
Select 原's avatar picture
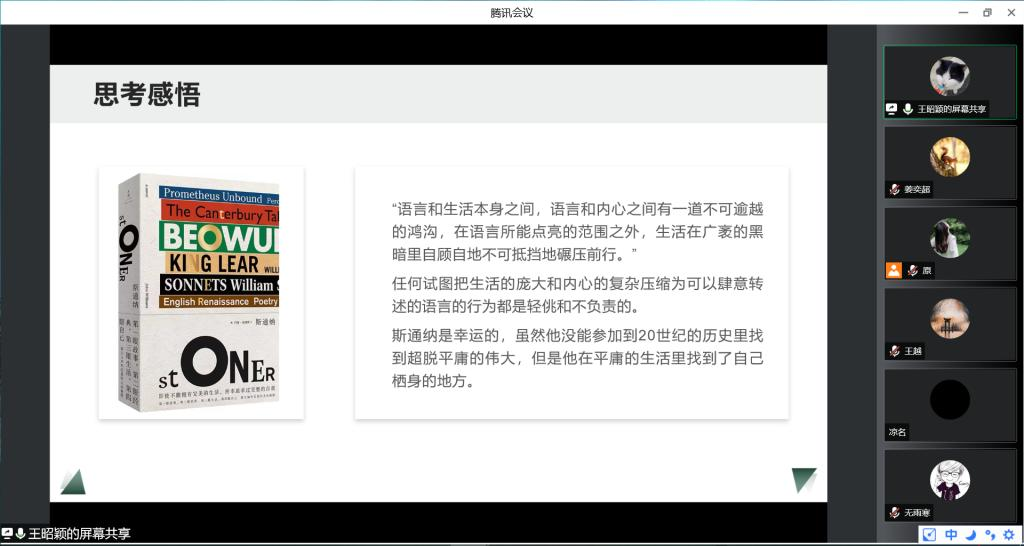(950, 238)
